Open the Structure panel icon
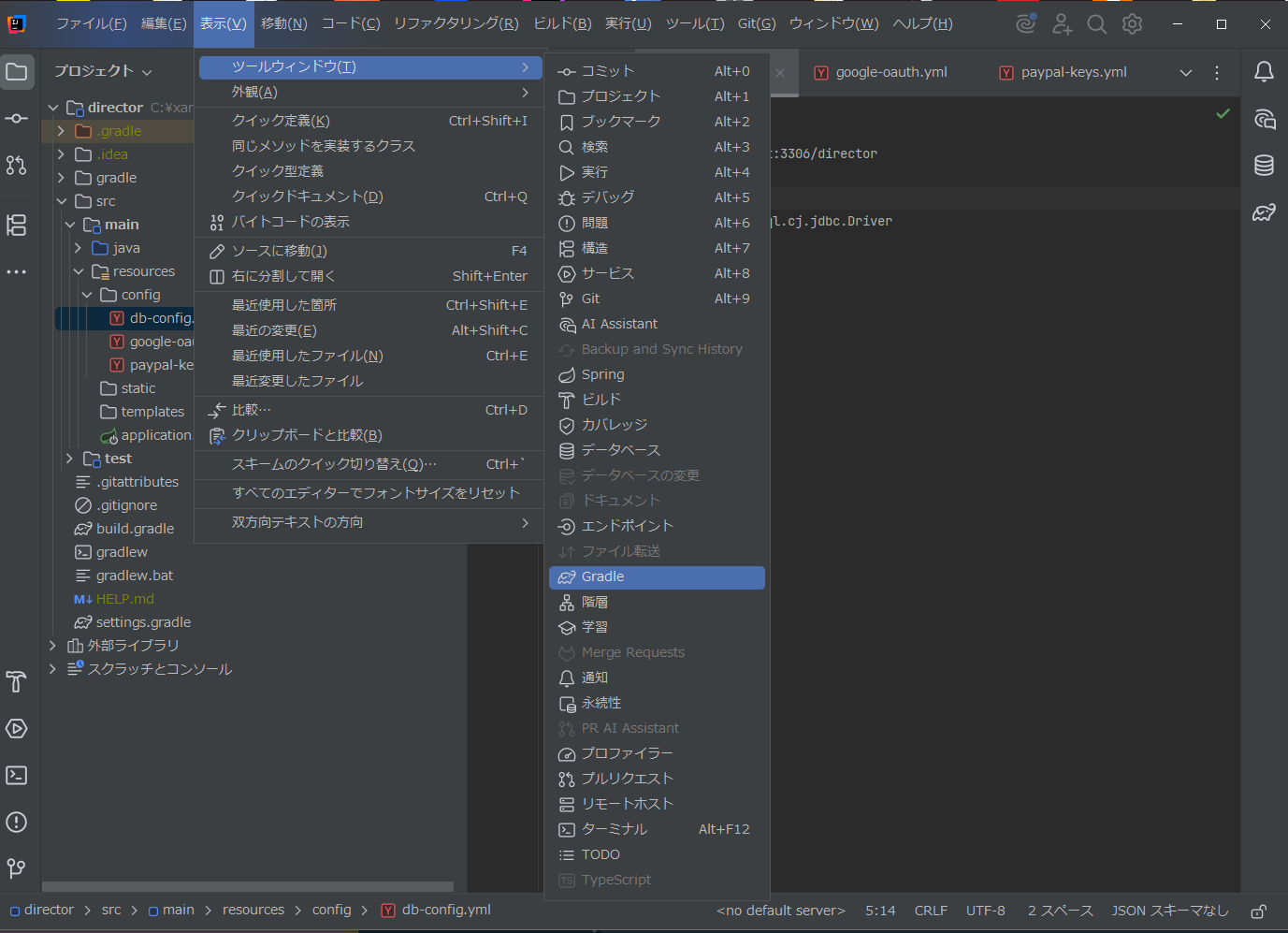 pyautogui.click(x=17, y=225)
